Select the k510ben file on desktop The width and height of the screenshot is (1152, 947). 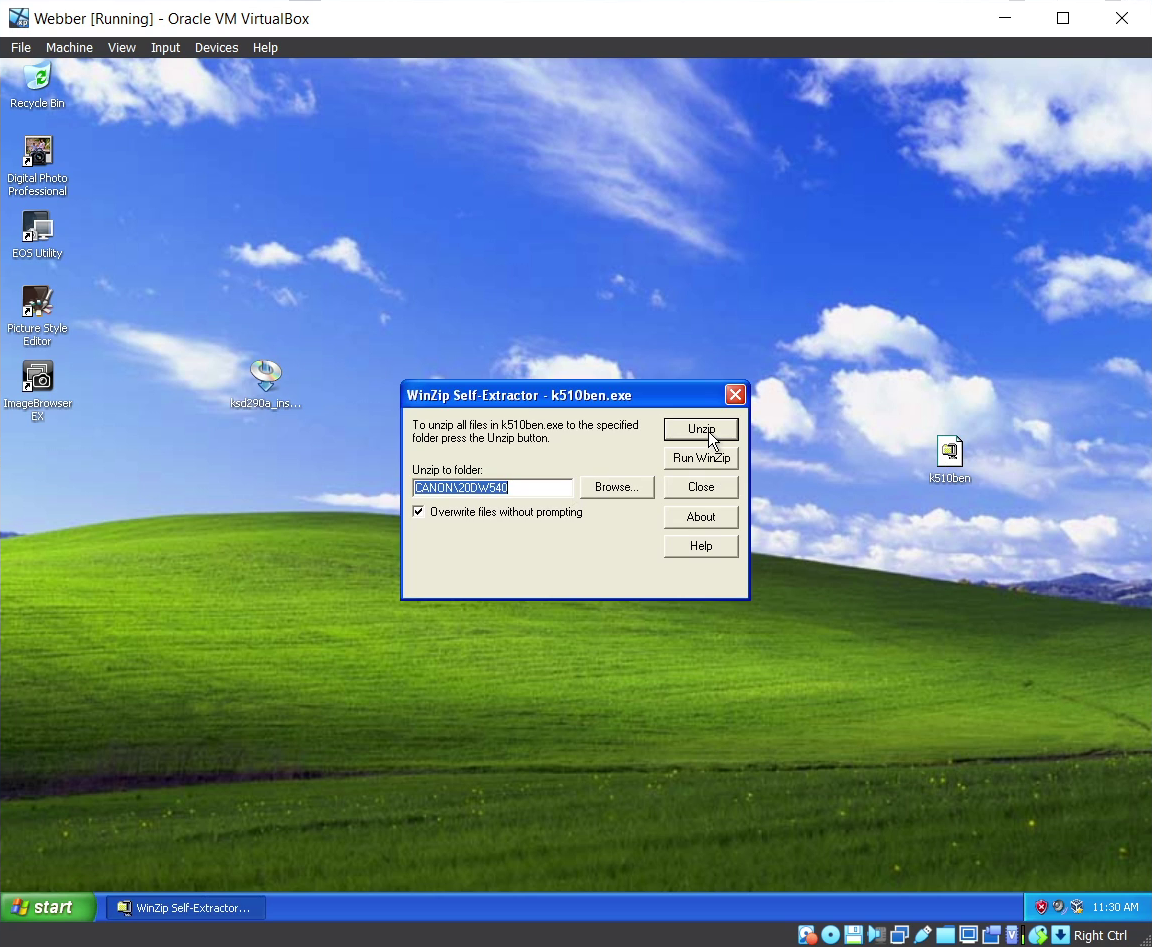point(949,453)
